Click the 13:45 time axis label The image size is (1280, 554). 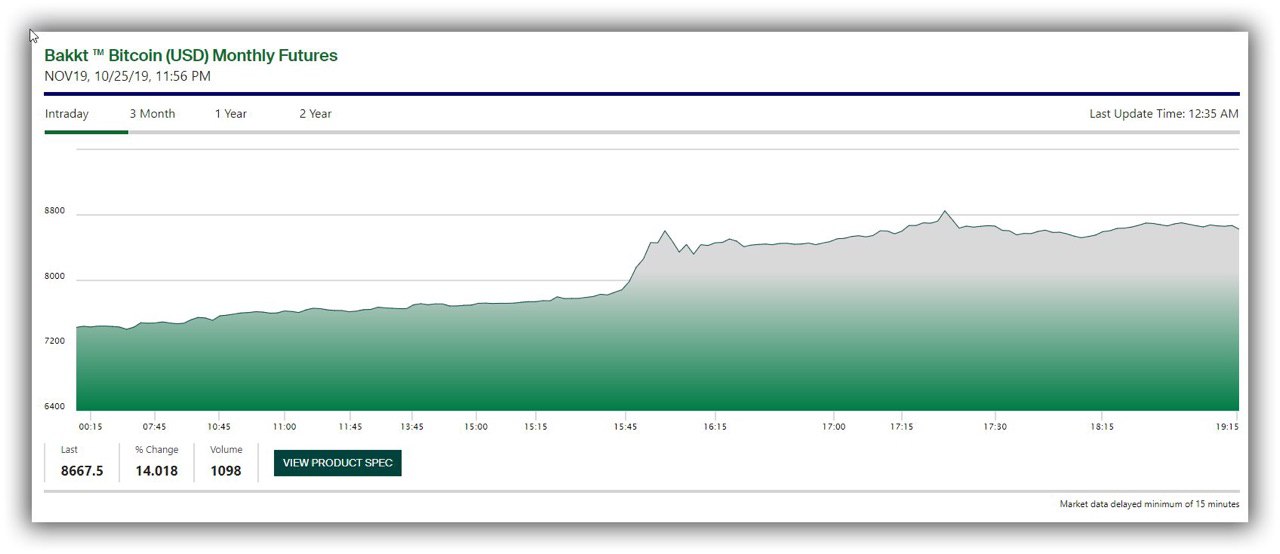pyautogui.click(x=412, y=427)
